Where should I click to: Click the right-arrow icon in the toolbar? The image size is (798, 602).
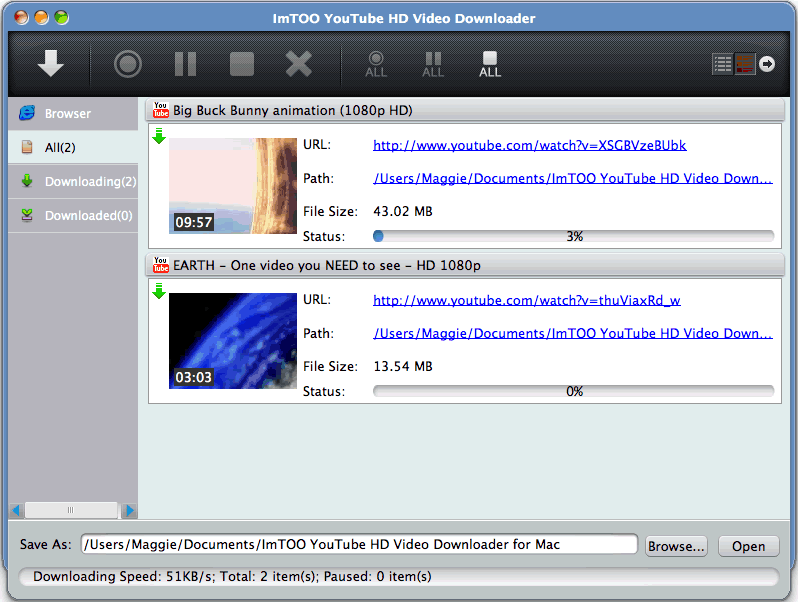[767, 64]
